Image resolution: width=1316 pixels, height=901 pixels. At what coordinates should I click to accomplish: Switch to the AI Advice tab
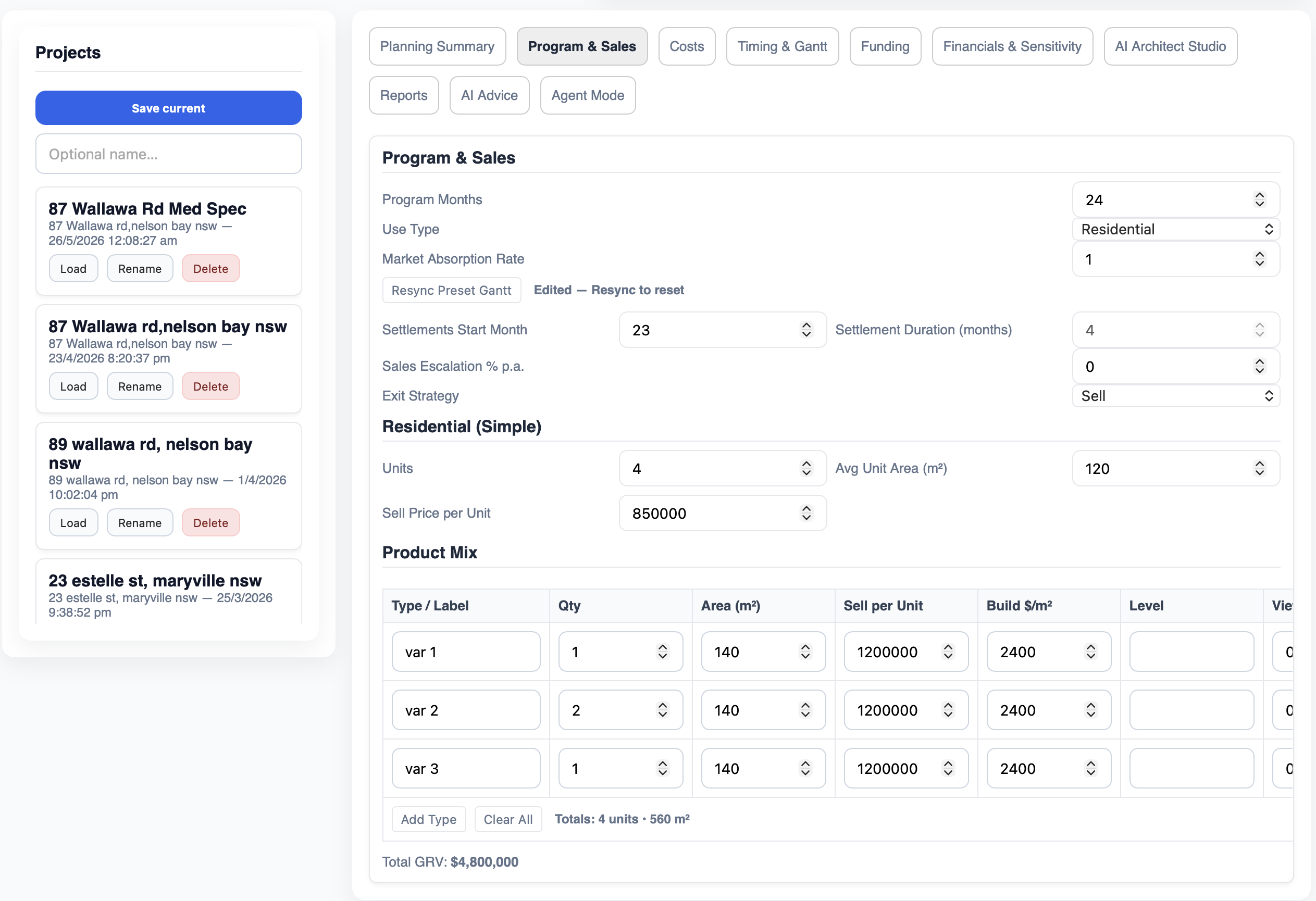click(x=489, y=95)
